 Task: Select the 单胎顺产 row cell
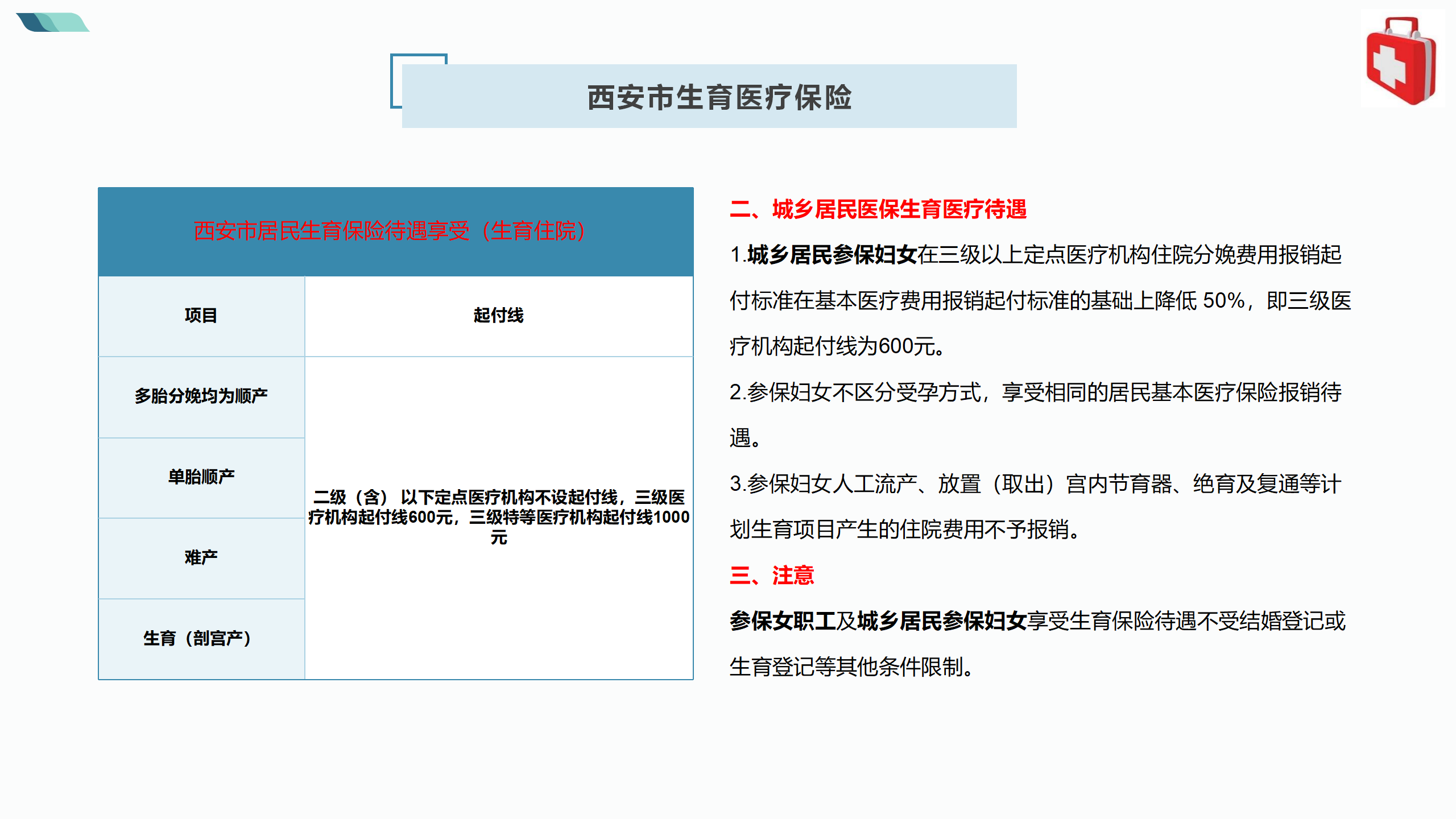(x=201, y=477)
